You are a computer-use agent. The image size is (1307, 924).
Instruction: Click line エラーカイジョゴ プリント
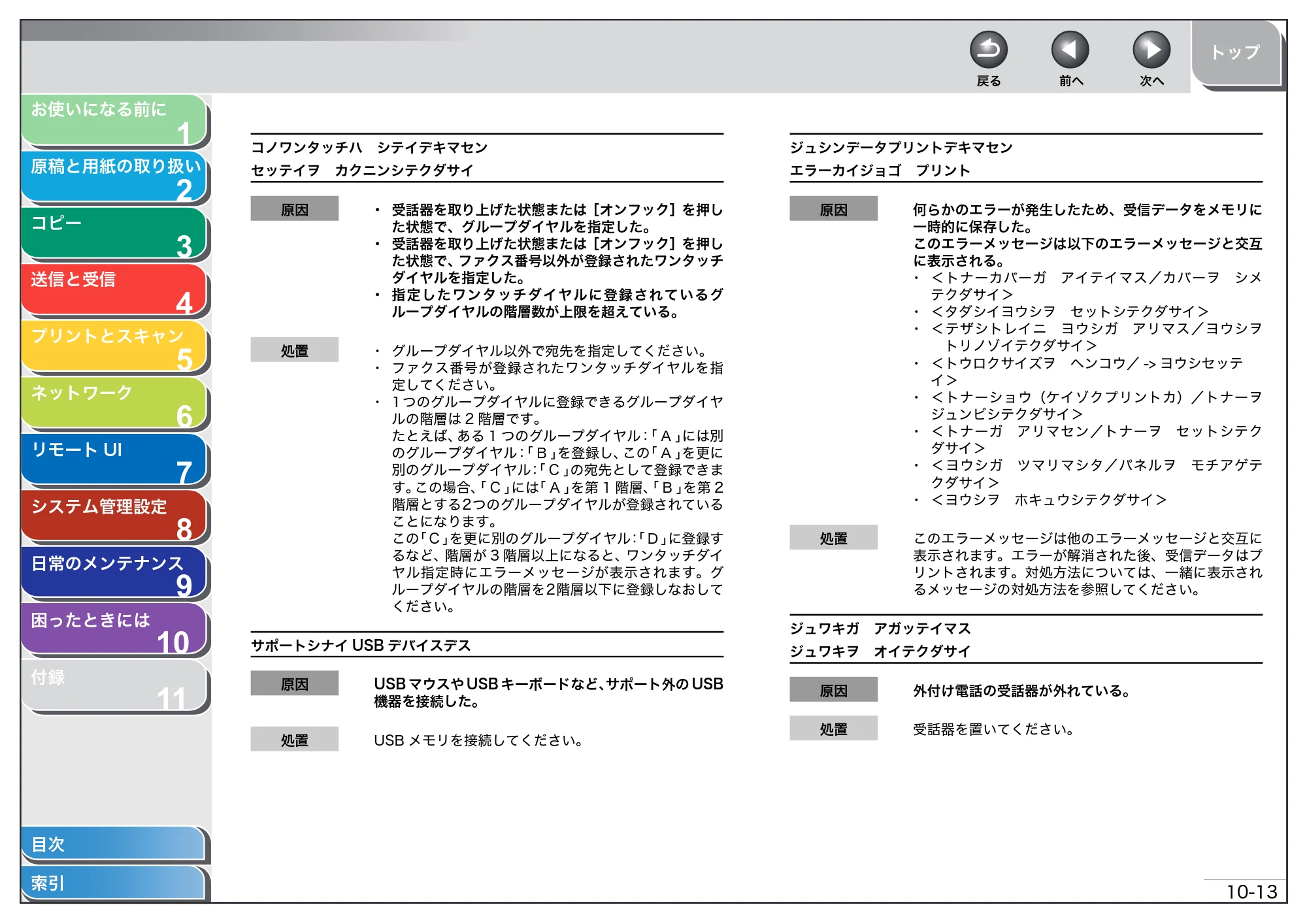pos(880,171)
